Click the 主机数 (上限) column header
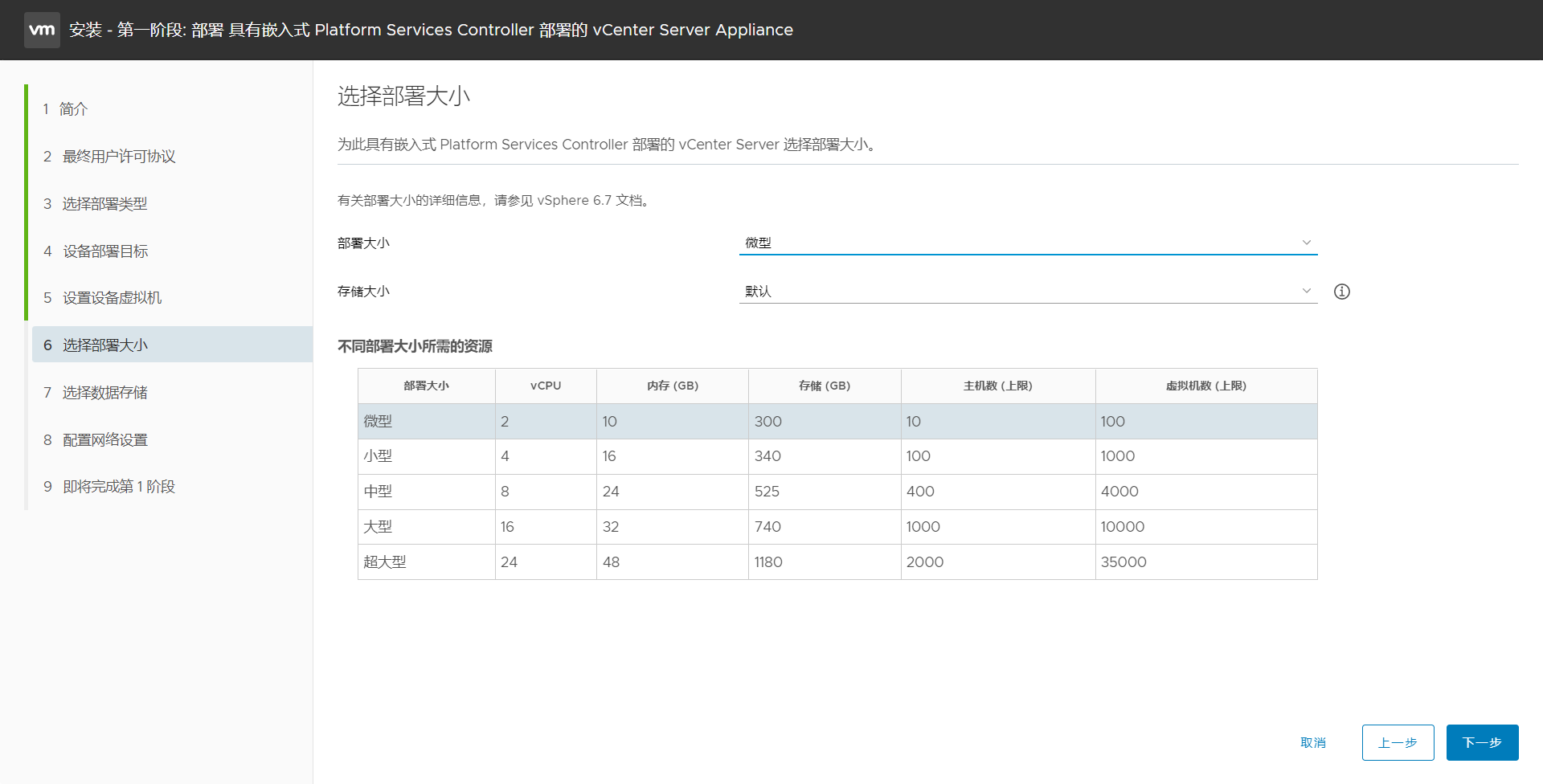Image resolution: width=1543 pixels, height=784 pixels. tap(998, 386)
